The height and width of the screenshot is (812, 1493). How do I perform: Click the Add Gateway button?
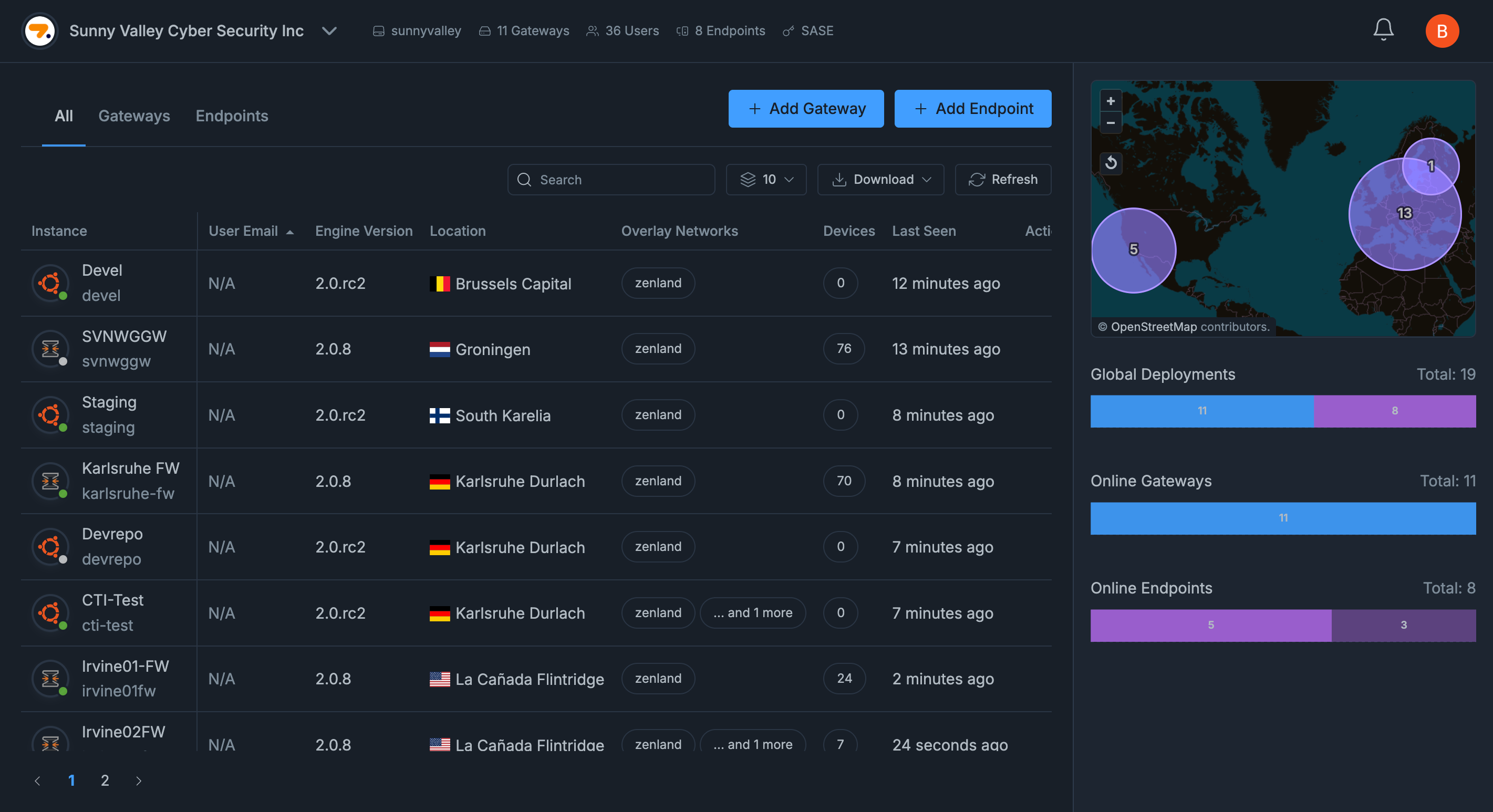point(806,108)
